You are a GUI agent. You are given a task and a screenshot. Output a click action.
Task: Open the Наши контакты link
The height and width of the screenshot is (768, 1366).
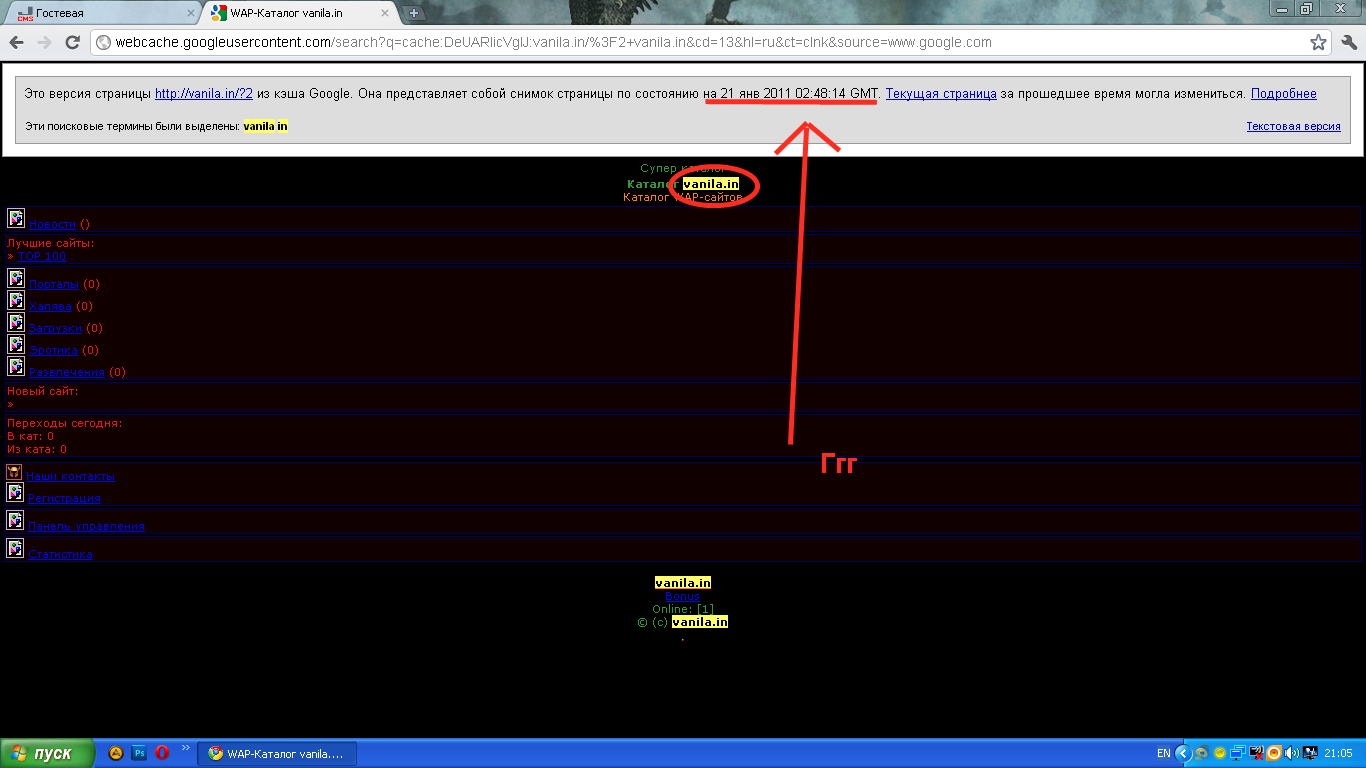[x=71, y=476]
